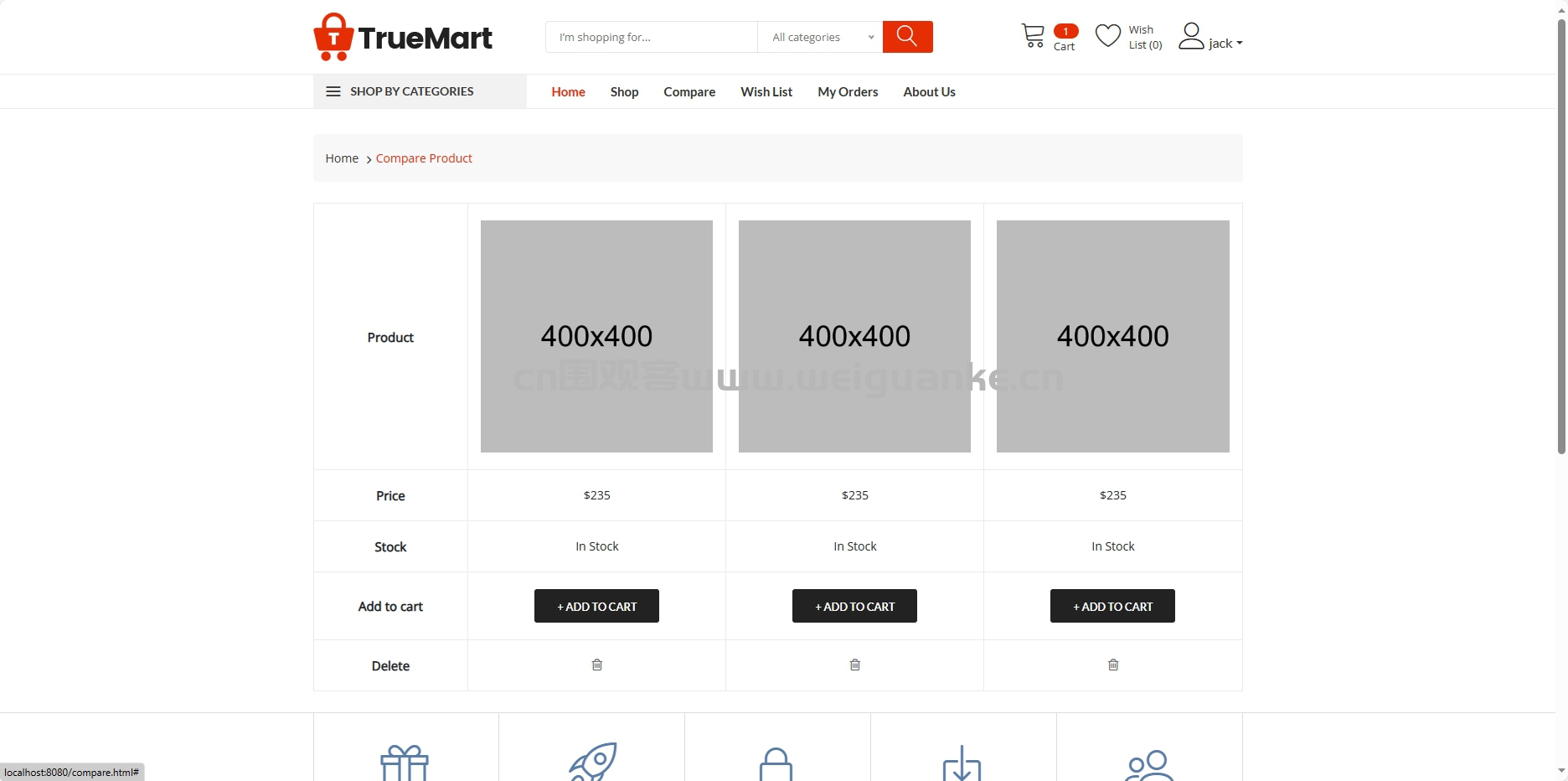Open the All categories dropdown
Viewport: 1568px width, 781px height.
(821, 37)
